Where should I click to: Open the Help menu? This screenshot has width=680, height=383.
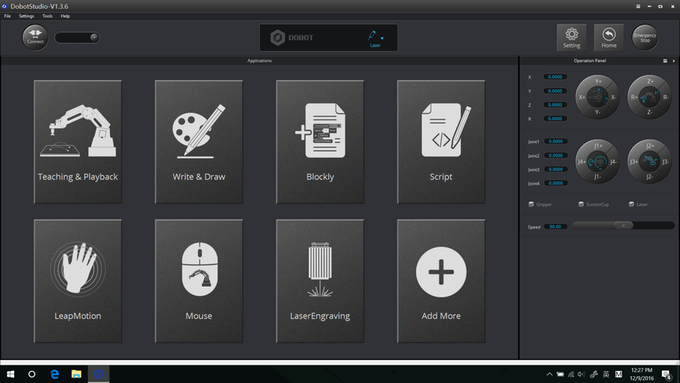point(65,16)
